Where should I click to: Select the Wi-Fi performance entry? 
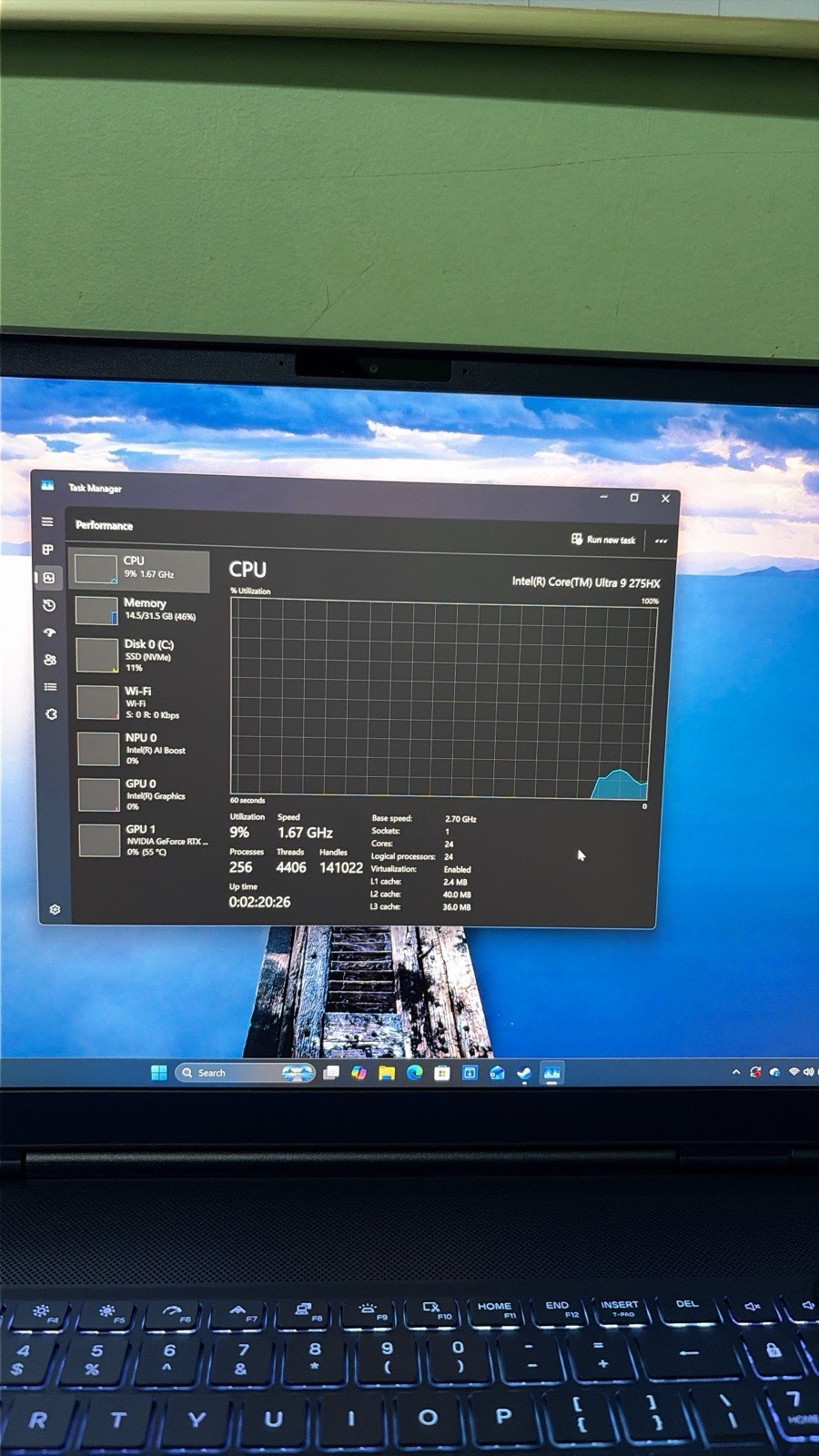click(x=143, y=703)
